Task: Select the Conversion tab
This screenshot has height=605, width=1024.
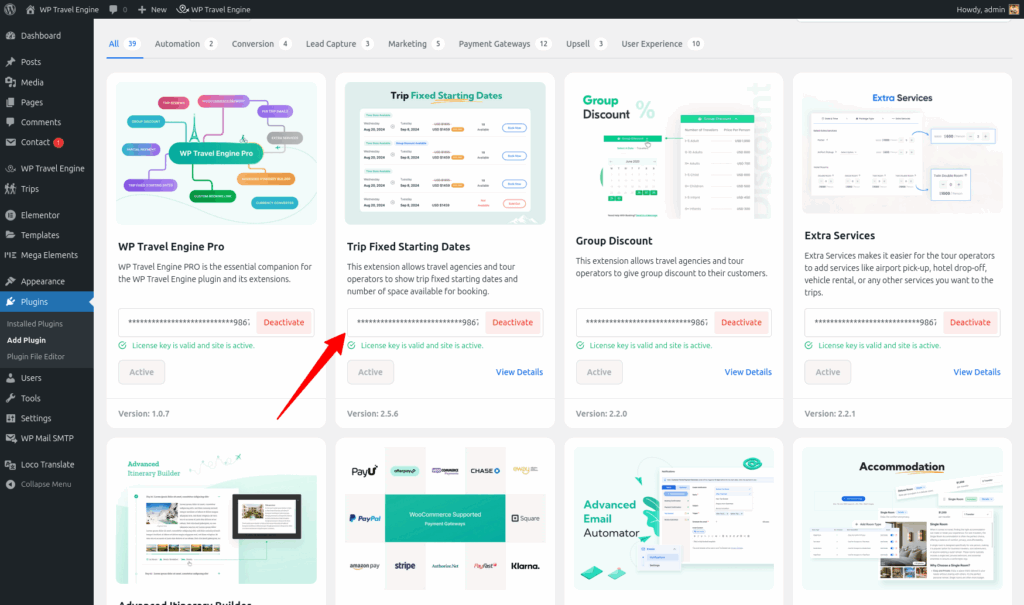Action: tap(261, 44)
